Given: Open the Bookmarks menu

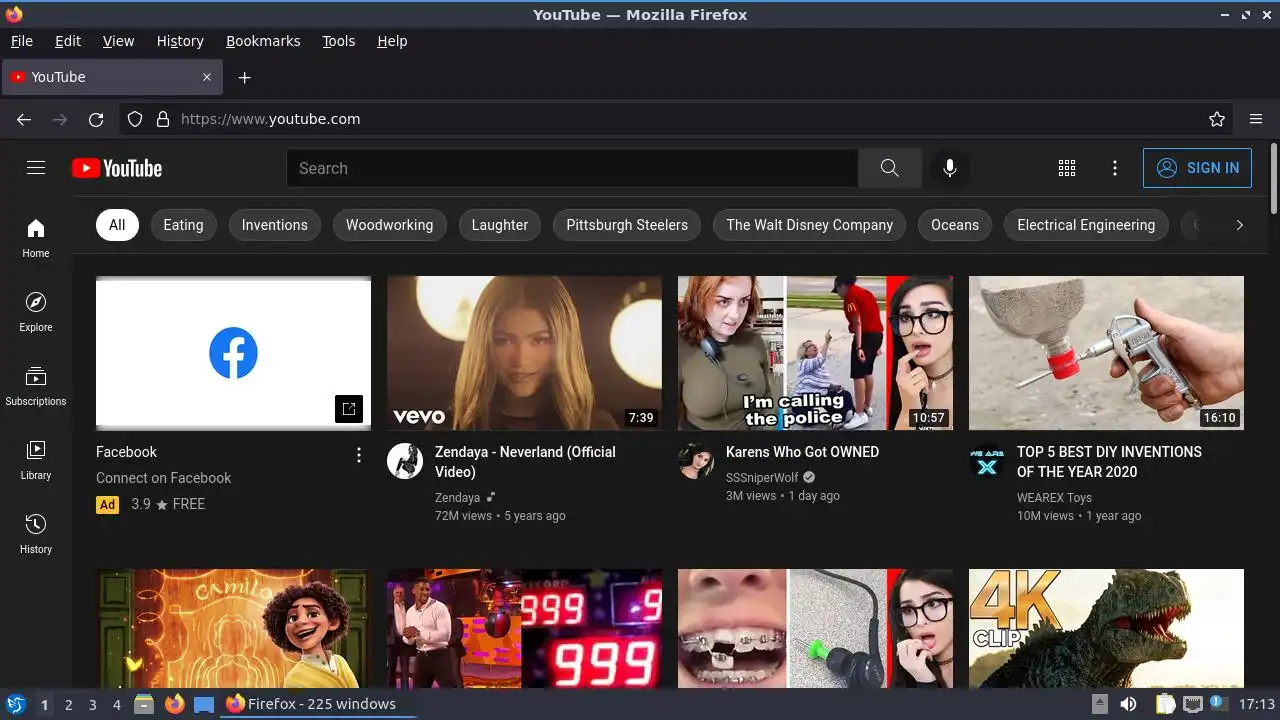Looking at the screenshot, I should click(263, 41).
